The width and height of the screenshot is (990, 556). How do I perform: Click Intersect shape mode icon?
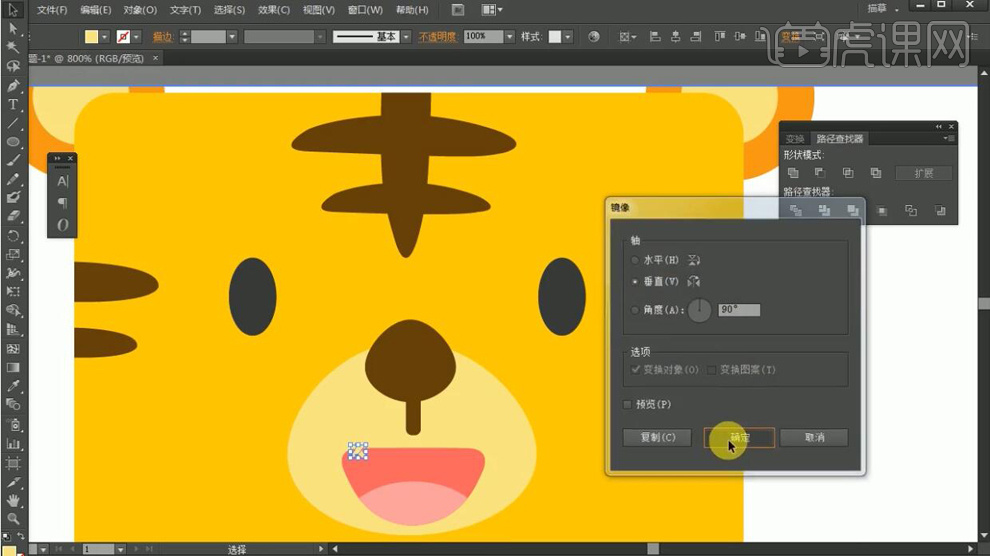coord(848,173)
